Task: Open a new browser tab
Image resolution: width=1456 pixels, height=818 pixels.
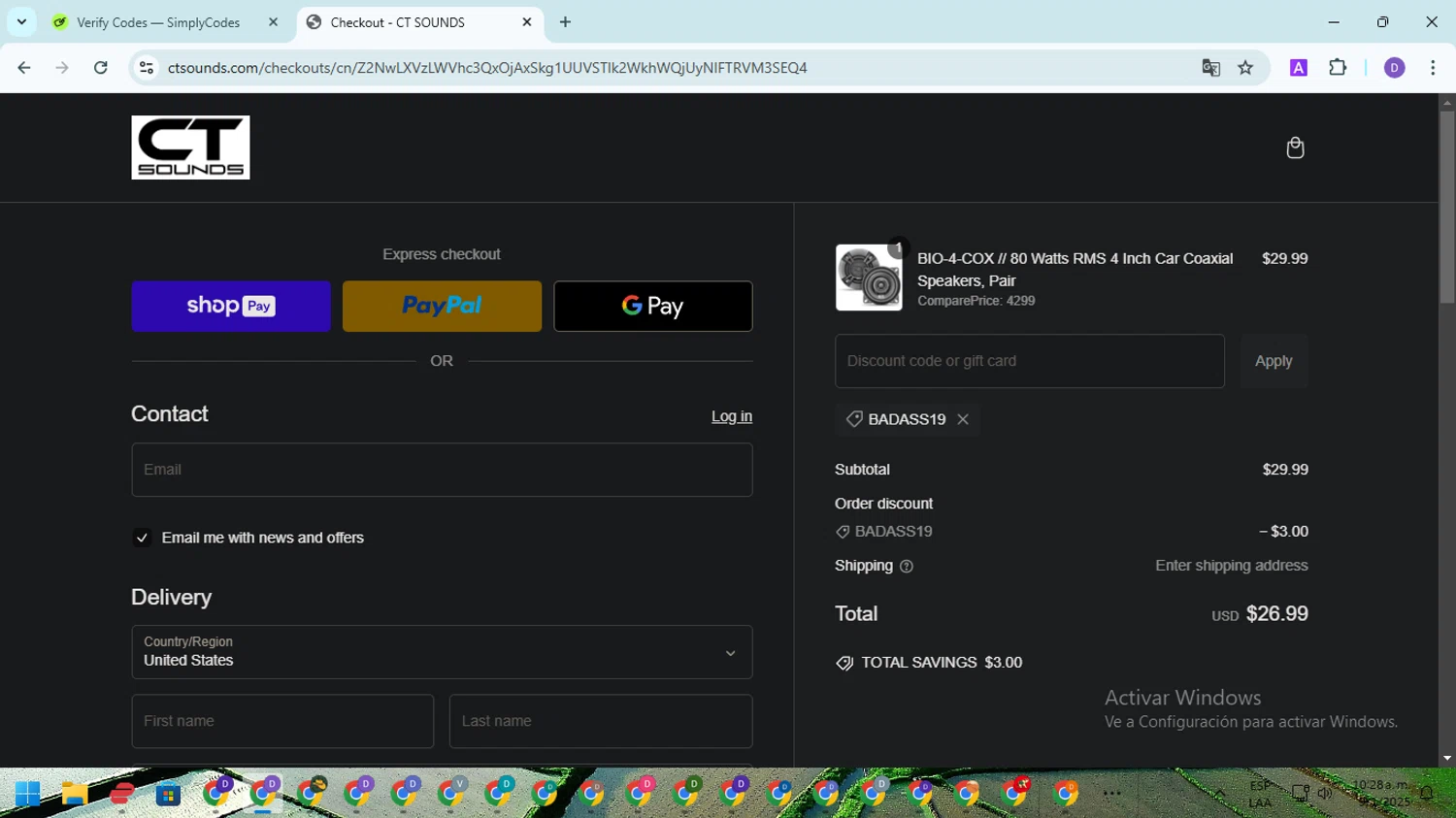Action: 565,21
